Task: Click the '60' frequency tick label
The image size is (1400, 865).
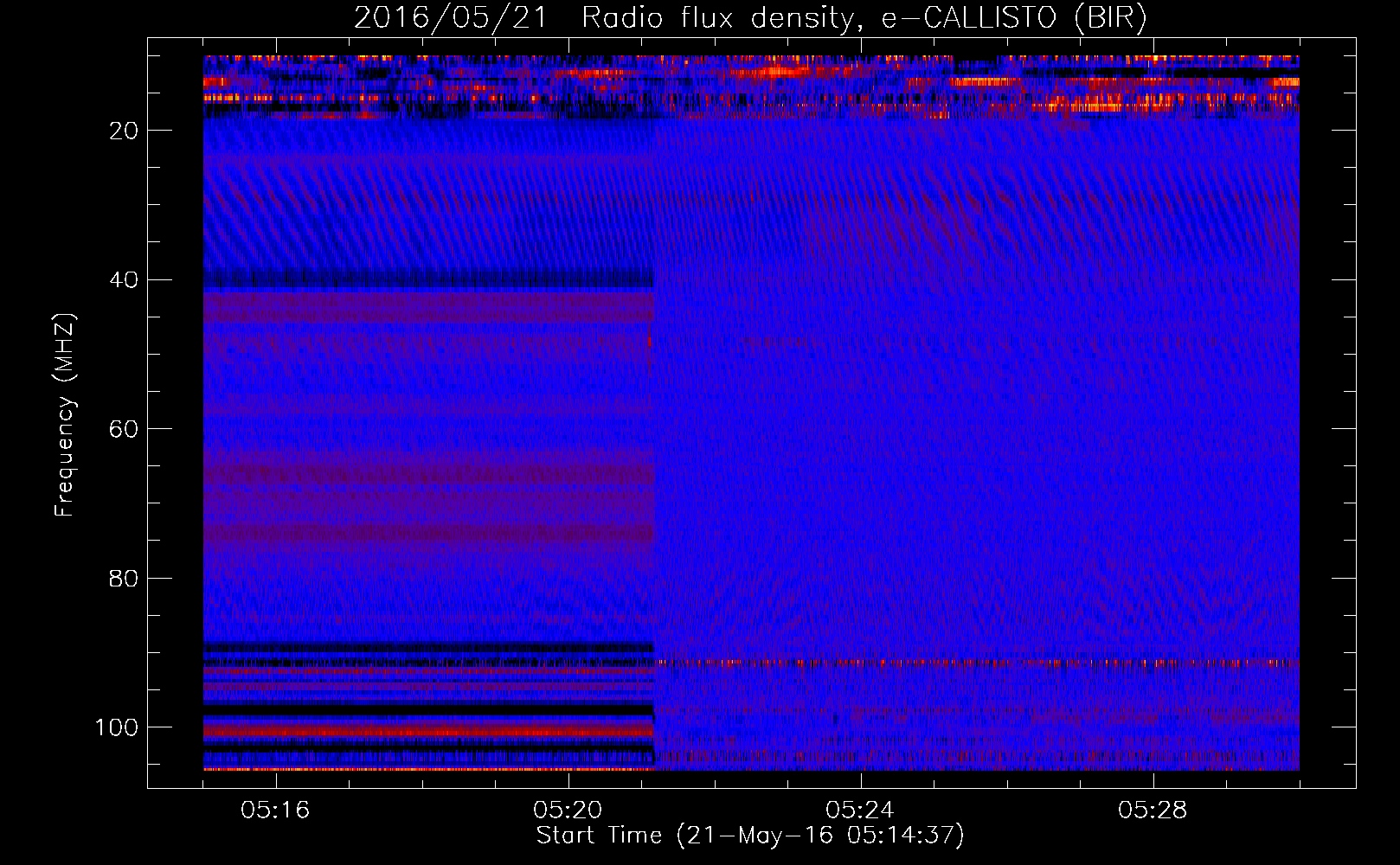Action: pos(124,429)
